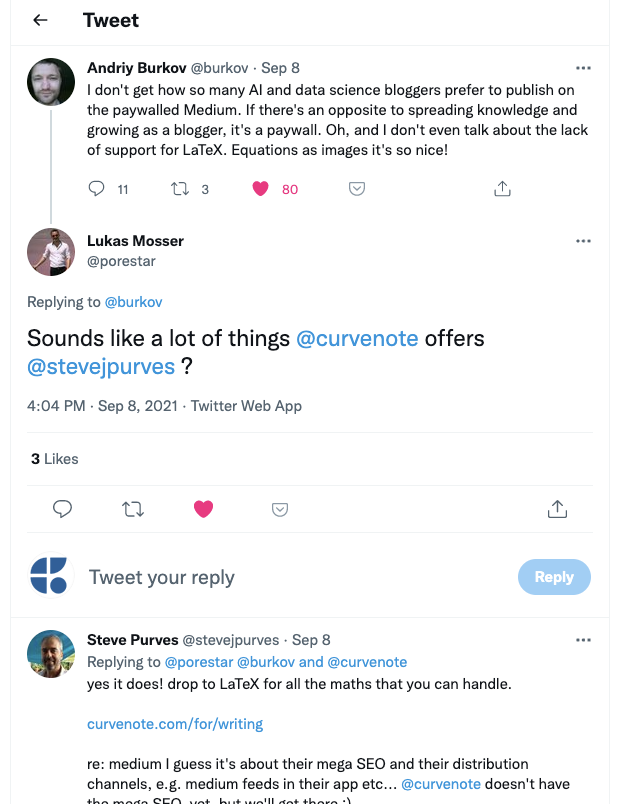Image resolution: width=621 pixels, height=804 pixels.
Task: Open more options on Lukas Mosser's tweet
Action: pos(584,241)
